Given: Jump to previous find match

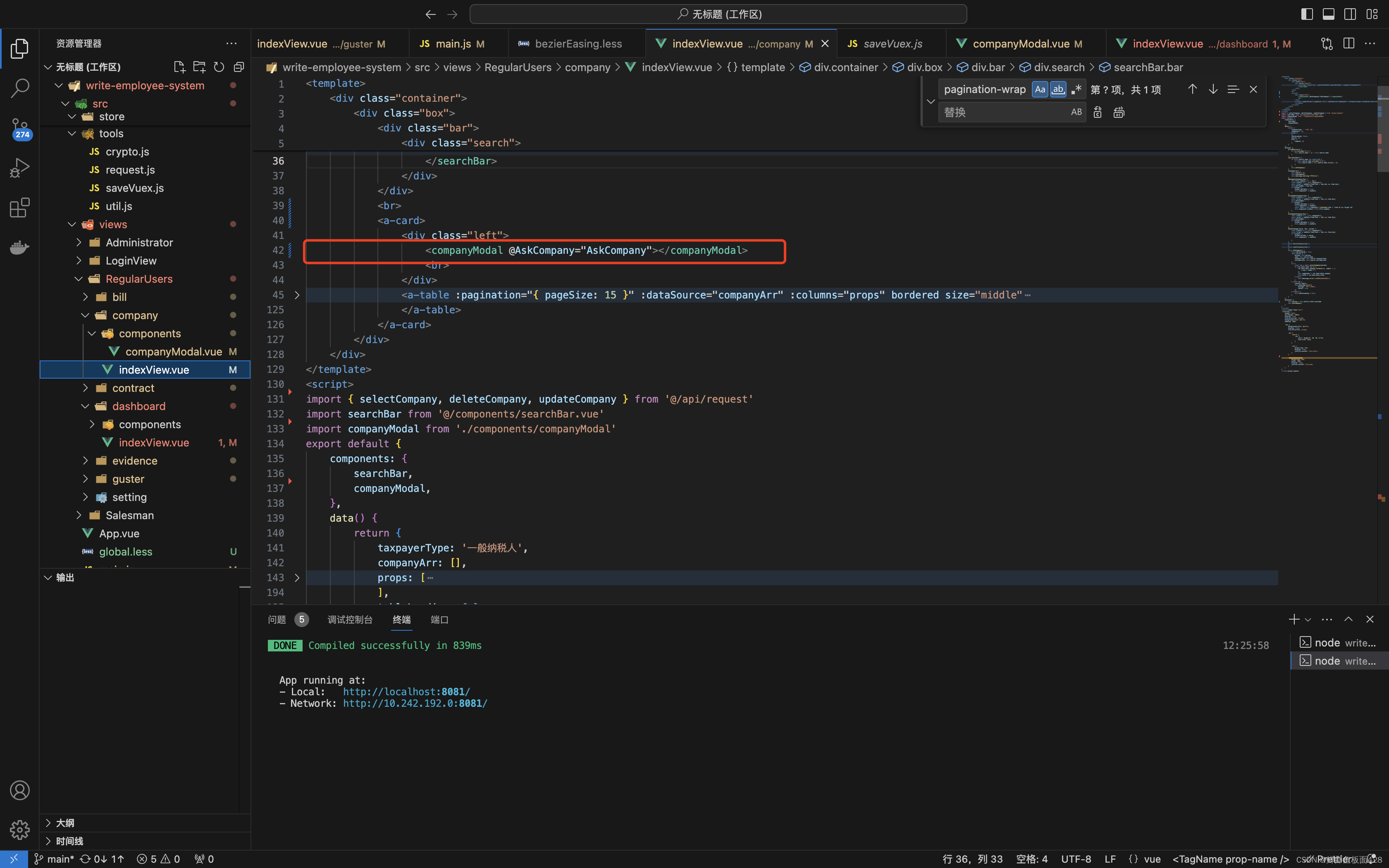Looking at the screenshot, I should [1192, 89].
